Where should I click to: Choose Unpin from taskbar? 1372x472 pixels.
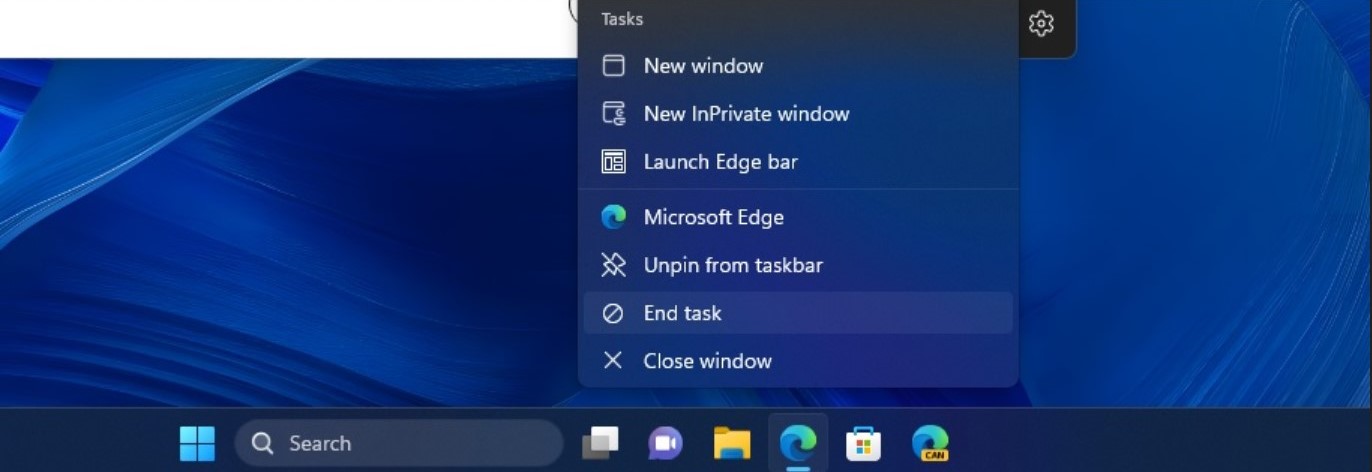click(x=732, y=265)
